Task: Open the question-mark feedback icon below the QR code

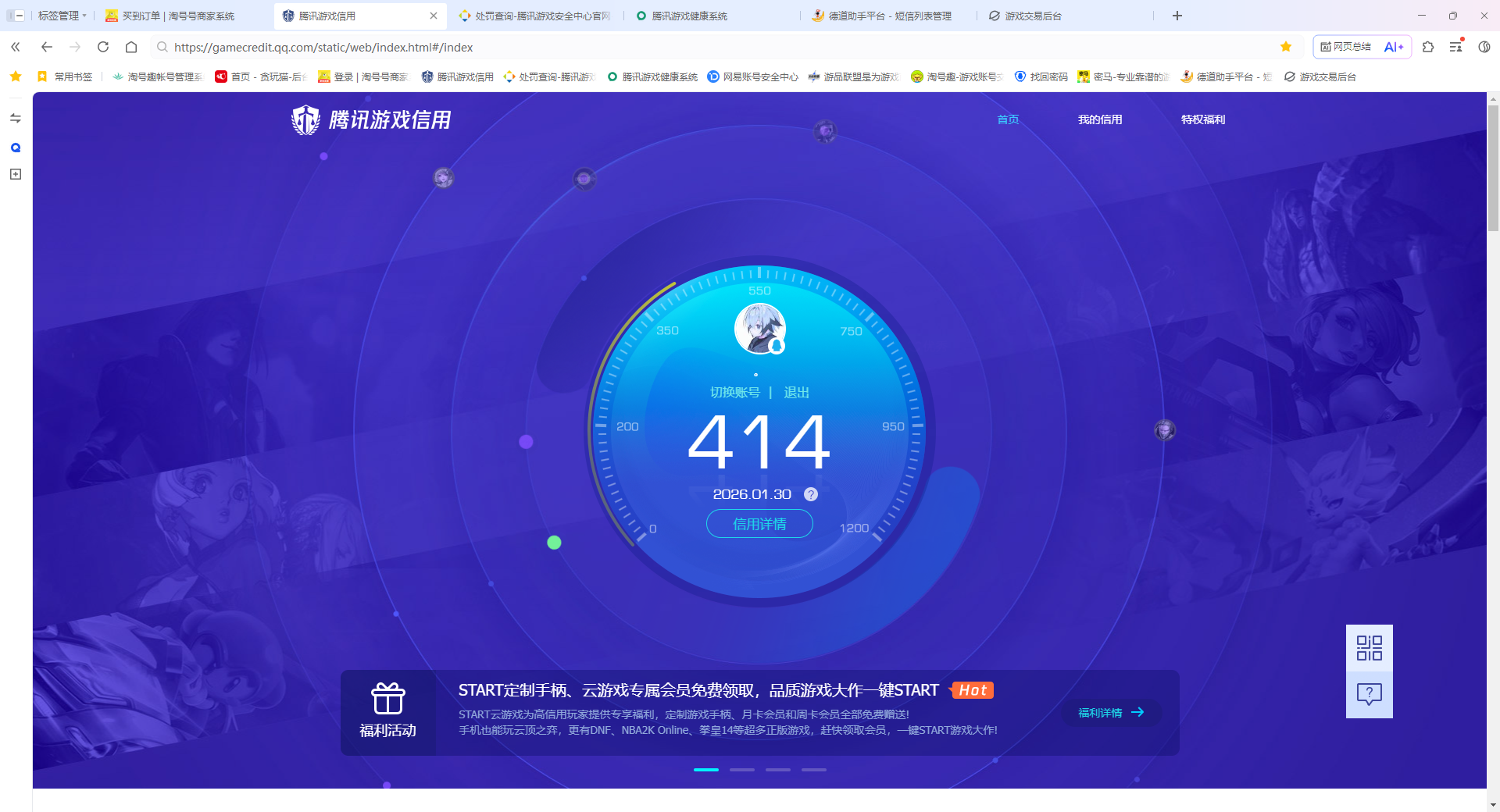Action: click(x=1369, y=693)
